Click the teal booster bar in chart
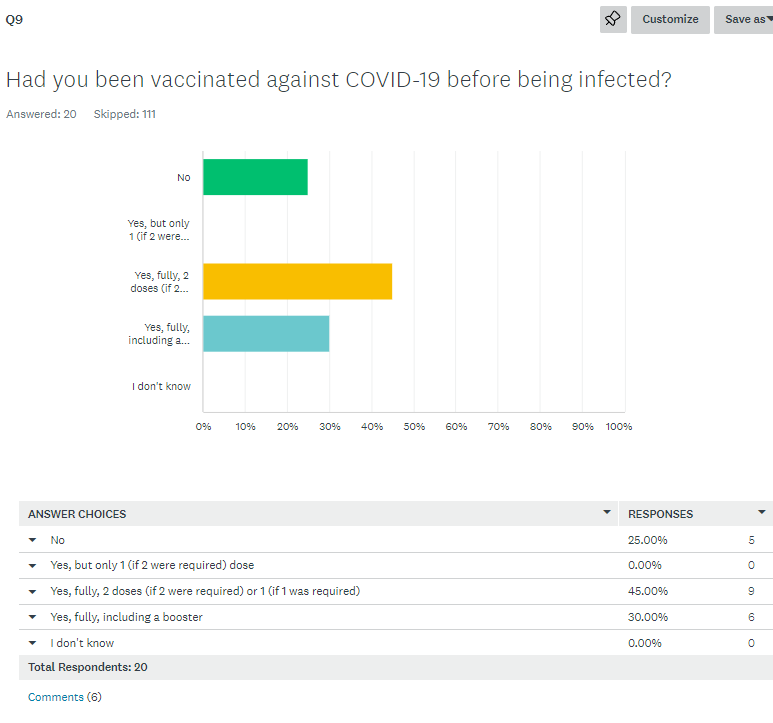 (x=266, y=333)
